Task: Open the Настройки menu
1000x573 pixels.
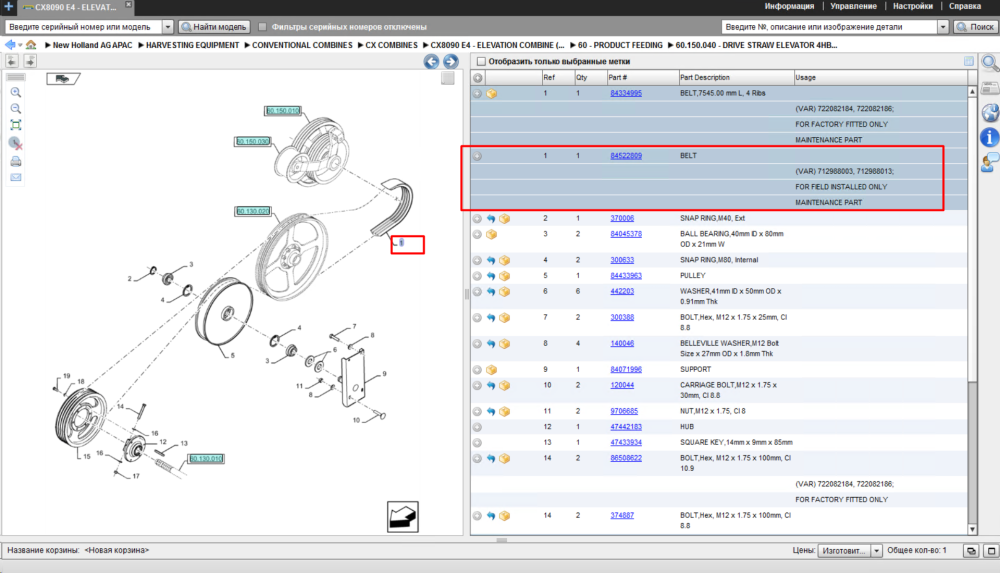Action: pyautogui.click(x=913, y=6)
